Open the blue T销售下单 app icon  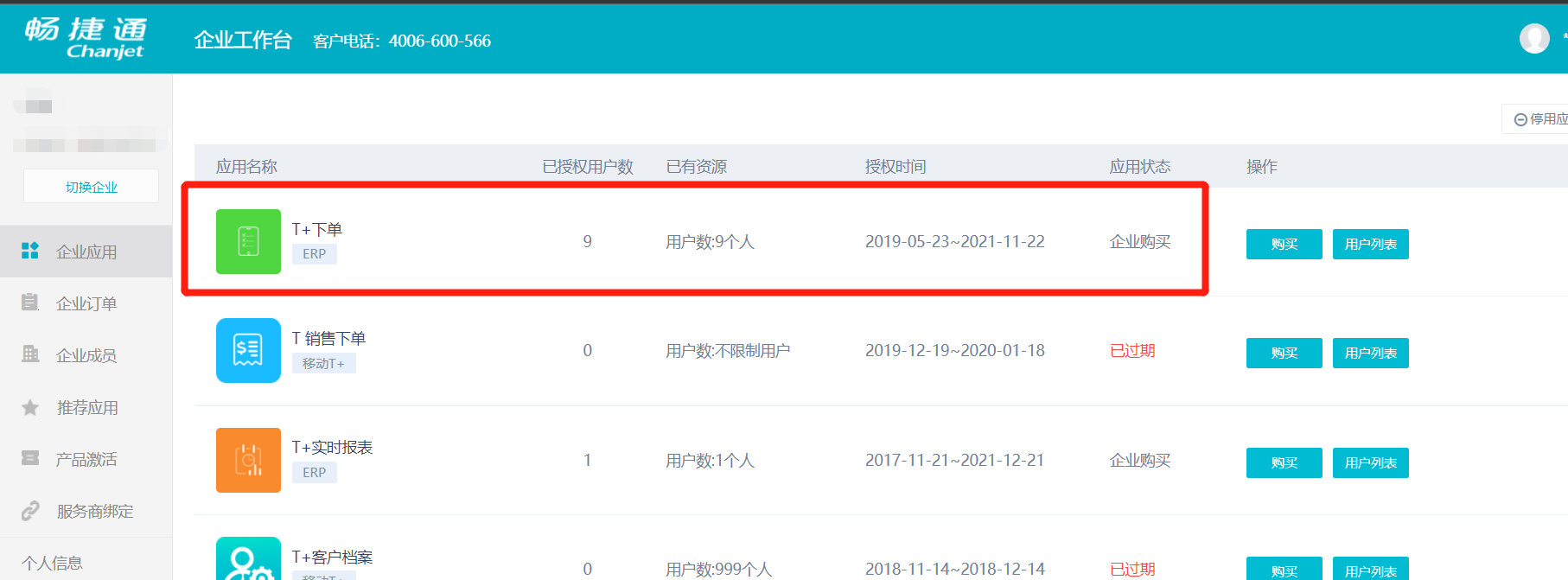248,350
